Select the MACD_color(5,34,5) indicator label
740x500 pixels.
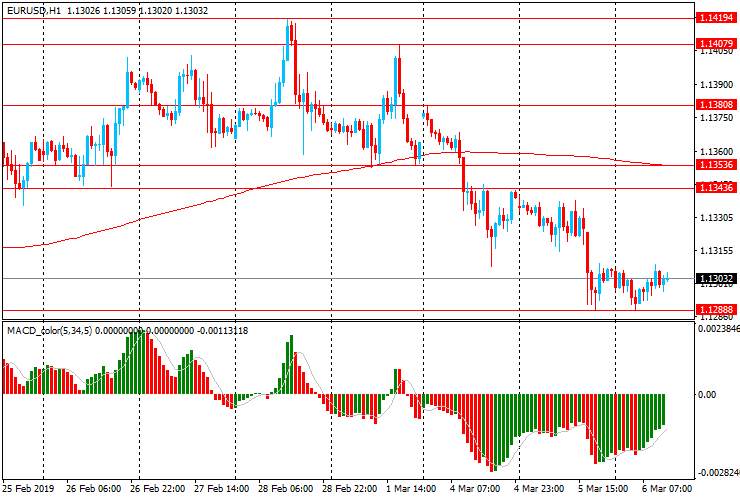pos(50,331)
